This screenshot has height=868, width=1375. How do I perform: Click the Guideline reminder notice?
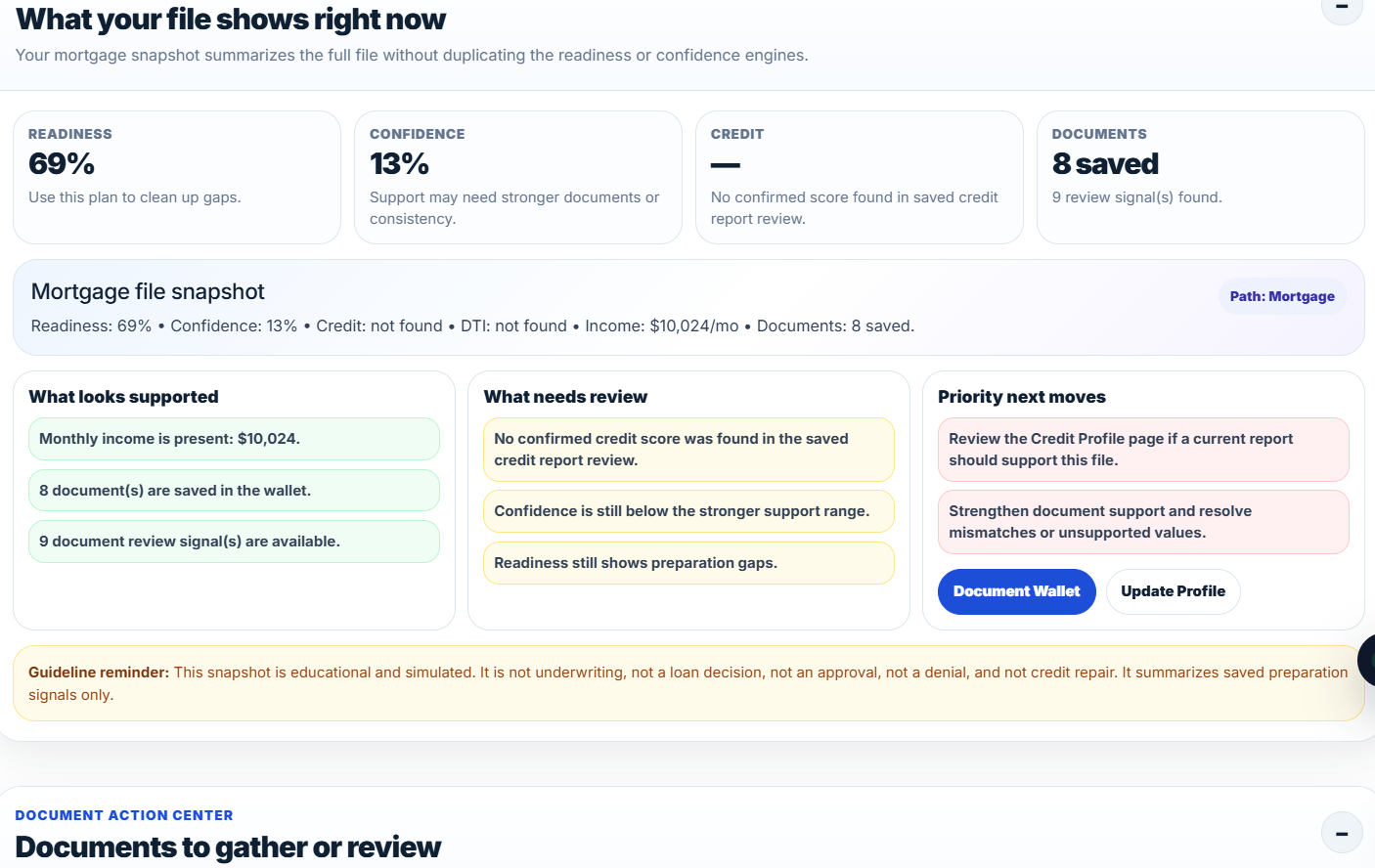[688, 683]
